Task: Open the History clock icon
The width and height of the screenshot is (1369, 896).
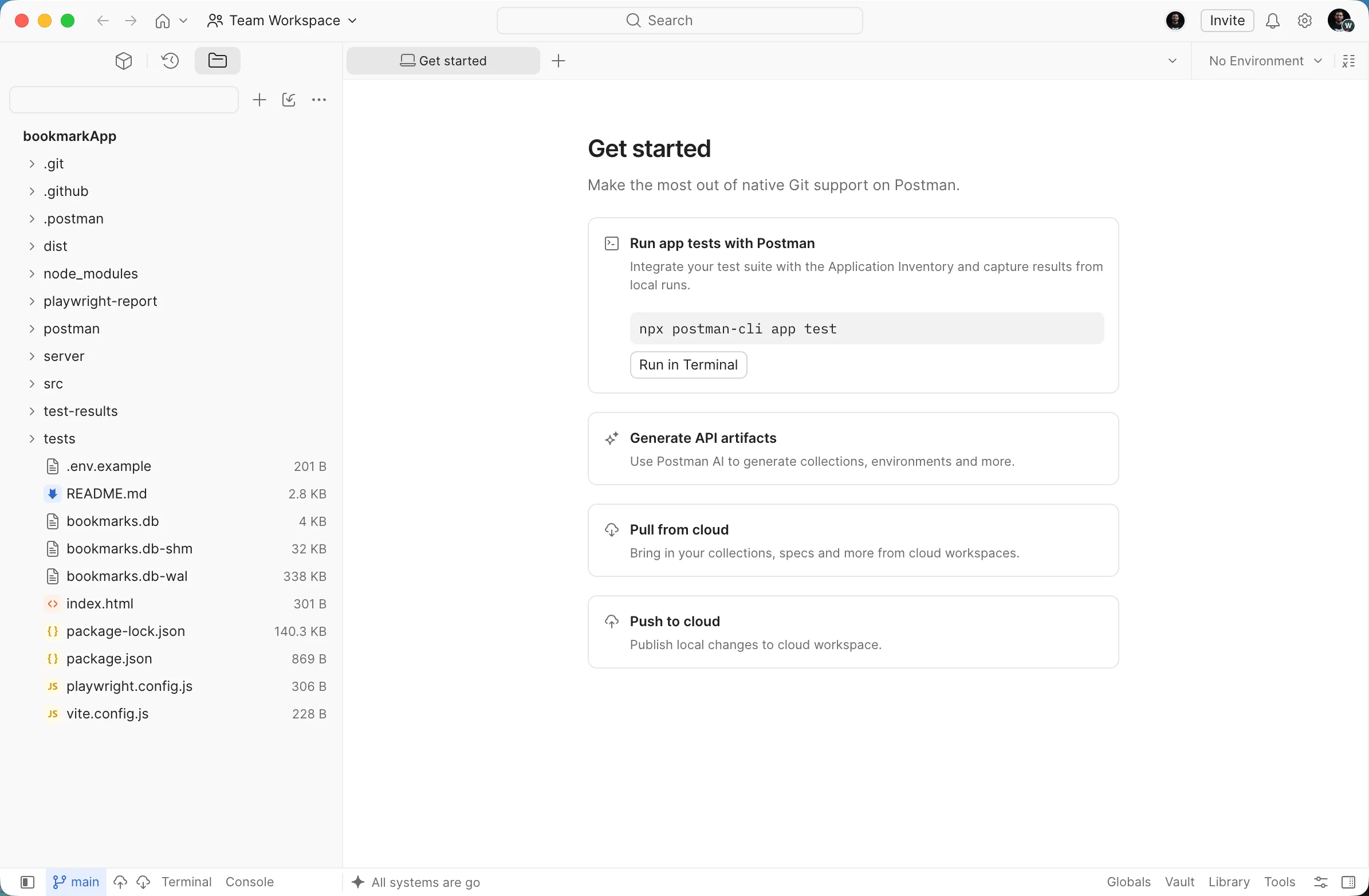Action: tap(170, 60)
